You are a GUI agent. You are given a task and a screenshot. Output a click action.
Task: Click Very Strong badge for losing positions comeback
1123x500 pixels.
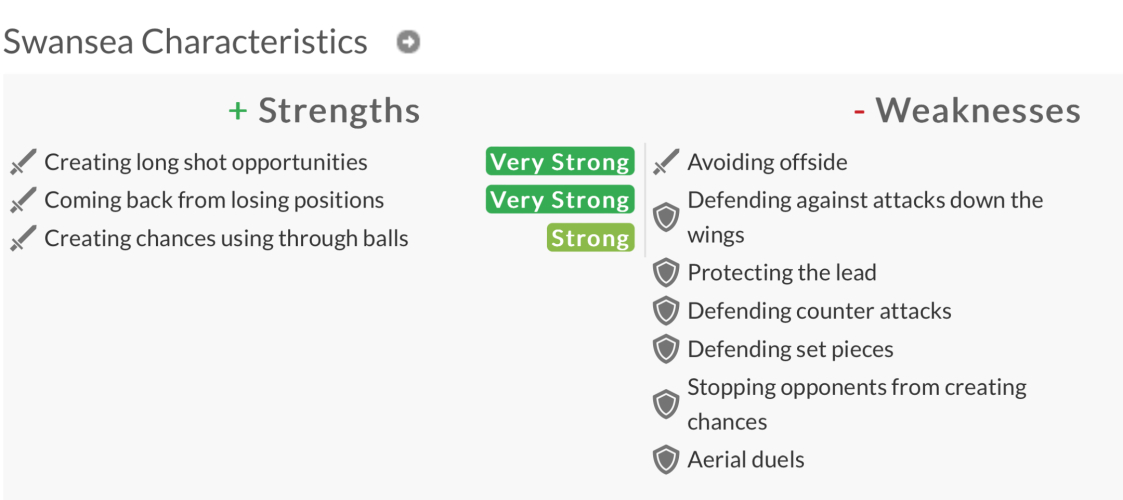560,200
